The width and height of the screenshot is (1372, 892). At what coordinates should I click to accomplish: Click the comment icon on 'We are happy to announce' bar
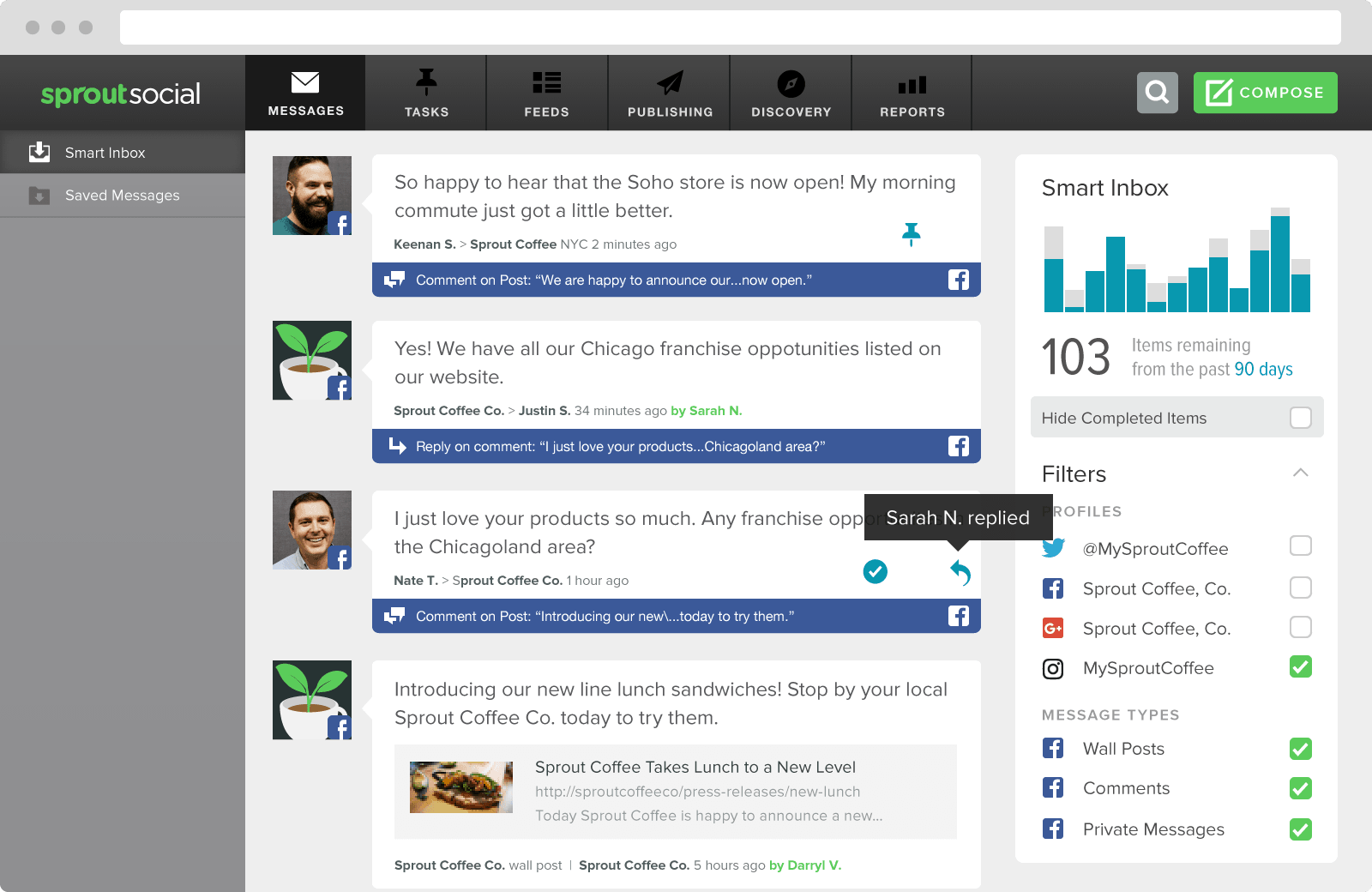pyautogui.click(x=394, y=280)
